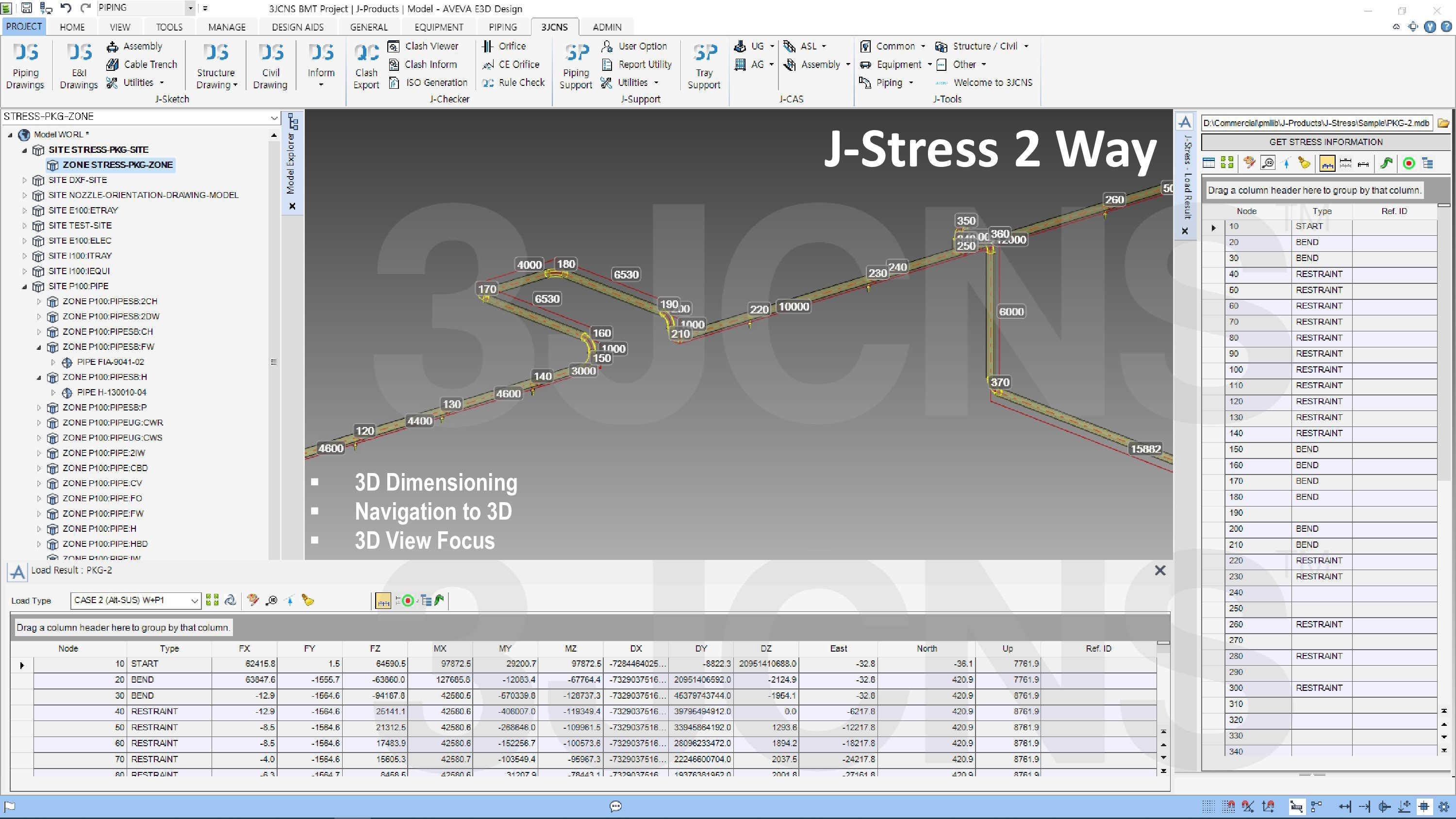
Task: Open ISO Generation tool
Action: (429, 82)
